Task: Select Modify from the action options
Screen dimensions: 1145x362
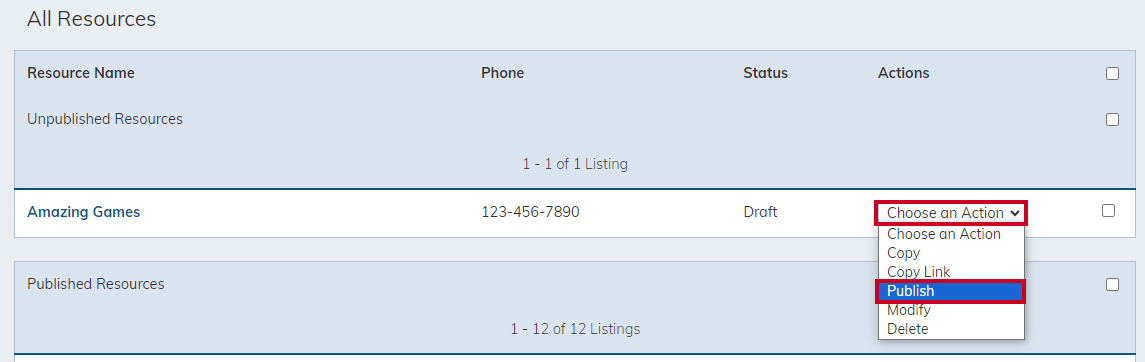Action: pyautogui.click(x=951, y=310)
